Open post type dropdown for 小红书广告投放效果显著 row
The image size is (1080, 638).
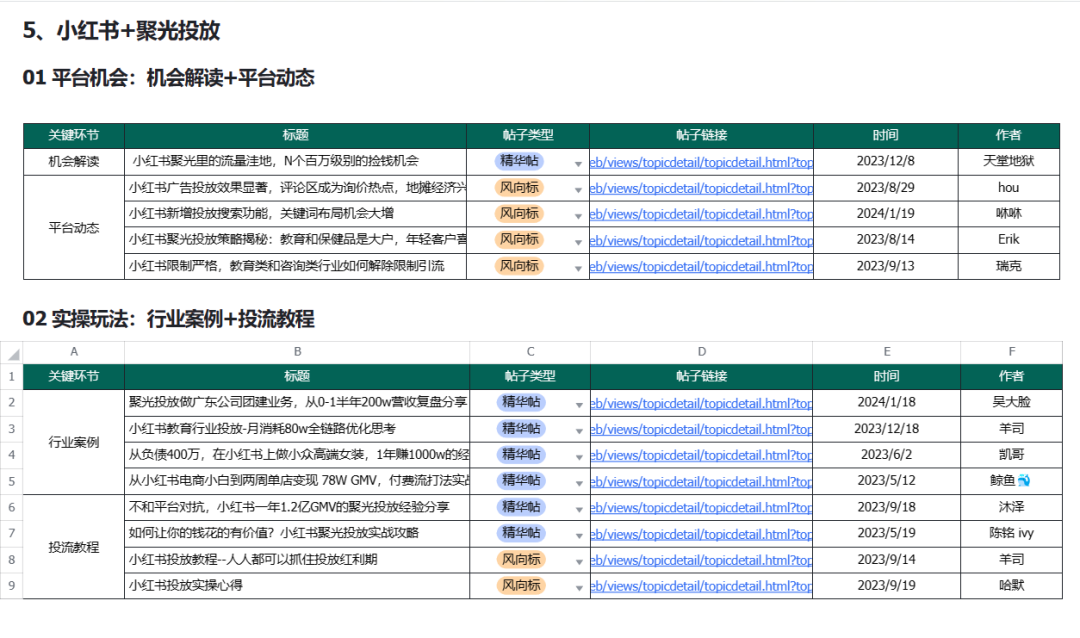578,190
